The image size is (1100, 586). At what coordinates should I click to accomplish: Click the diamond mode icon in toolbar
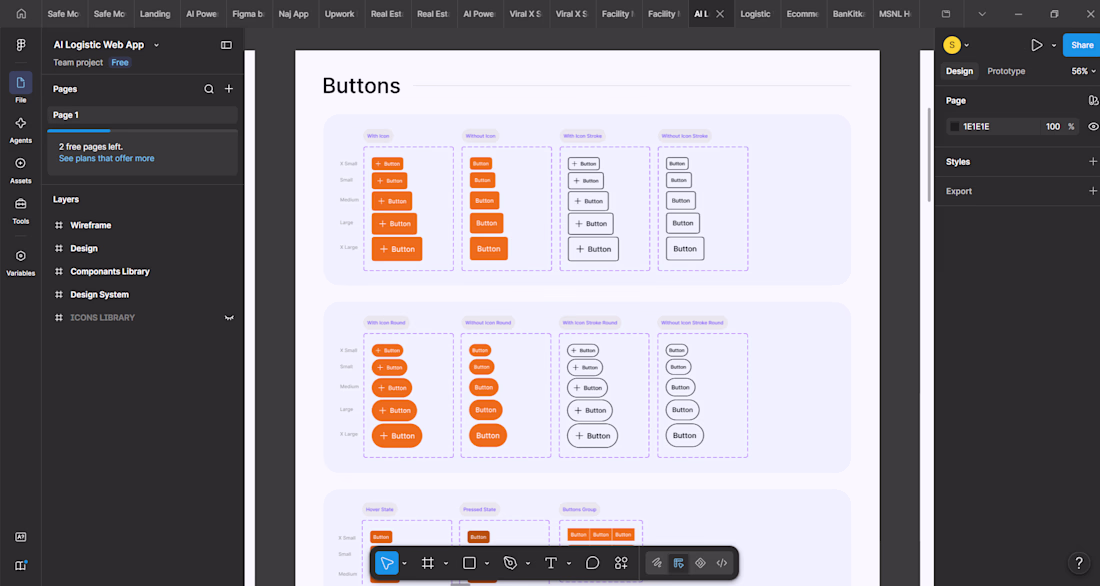[x=700, y=563]
